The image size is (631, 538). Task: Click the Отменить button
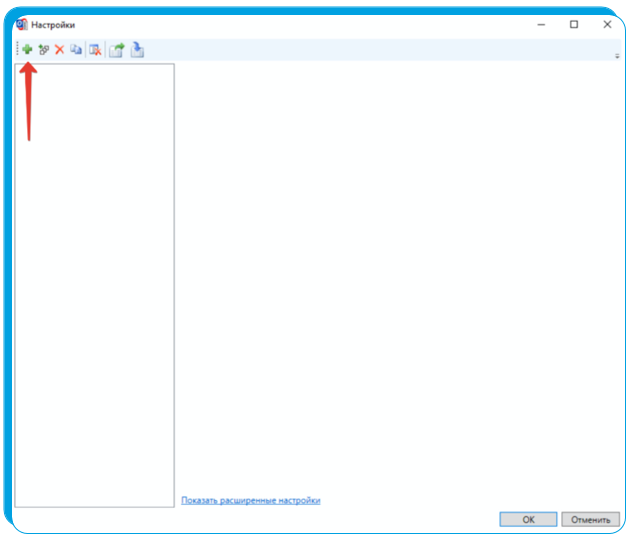tap(590, 519)
